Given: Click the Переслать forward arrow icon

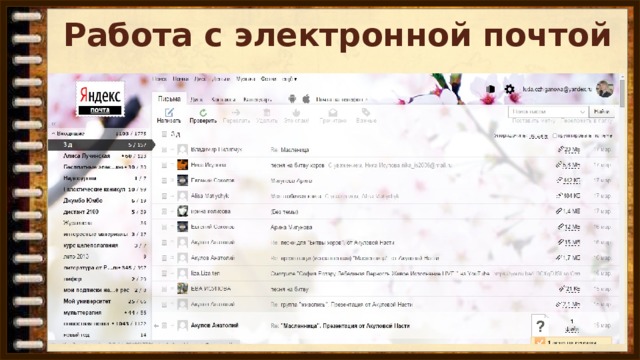Looking at the screenshot, I should pos(236,112).
